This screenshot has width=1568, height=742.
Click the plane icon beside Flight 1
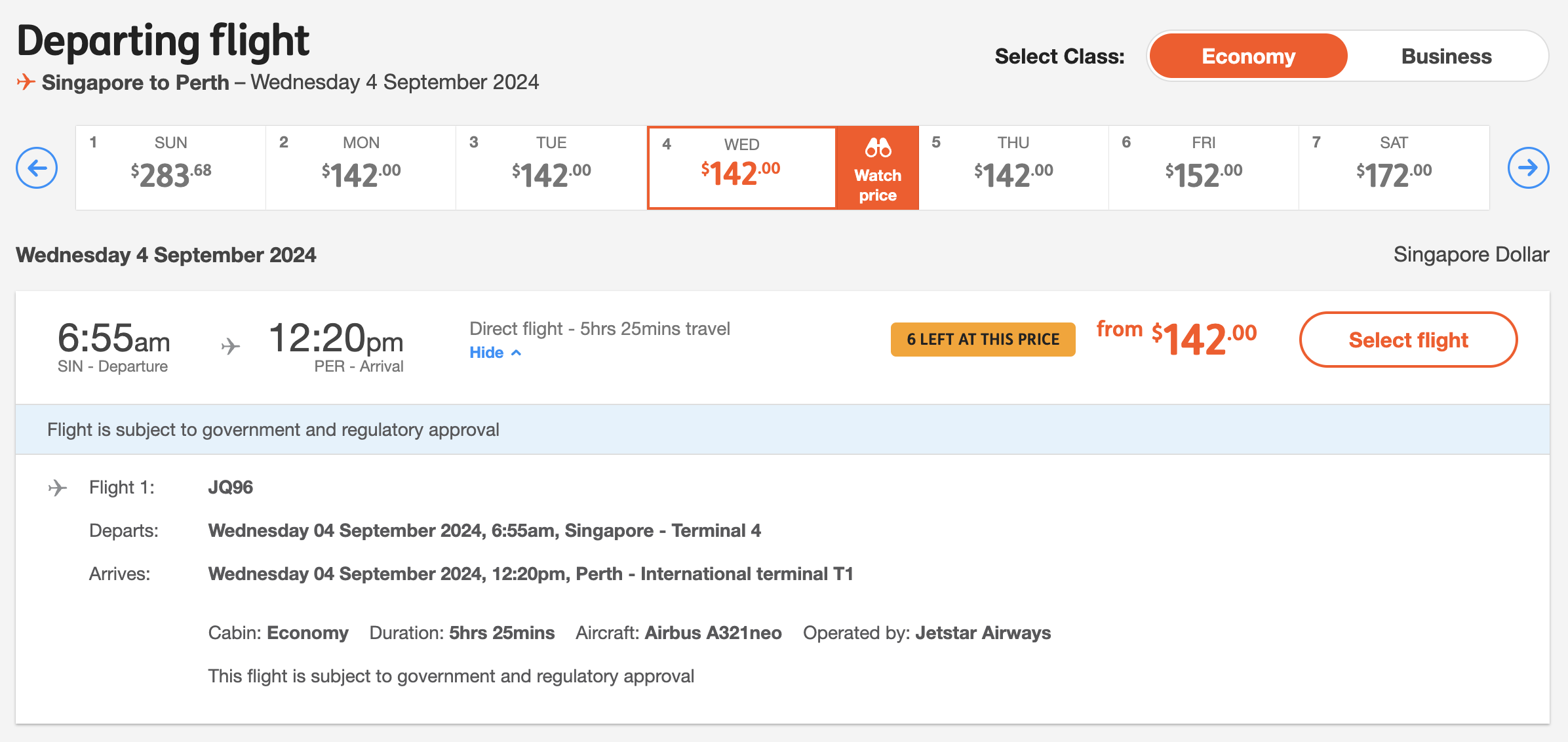(58, 488)
